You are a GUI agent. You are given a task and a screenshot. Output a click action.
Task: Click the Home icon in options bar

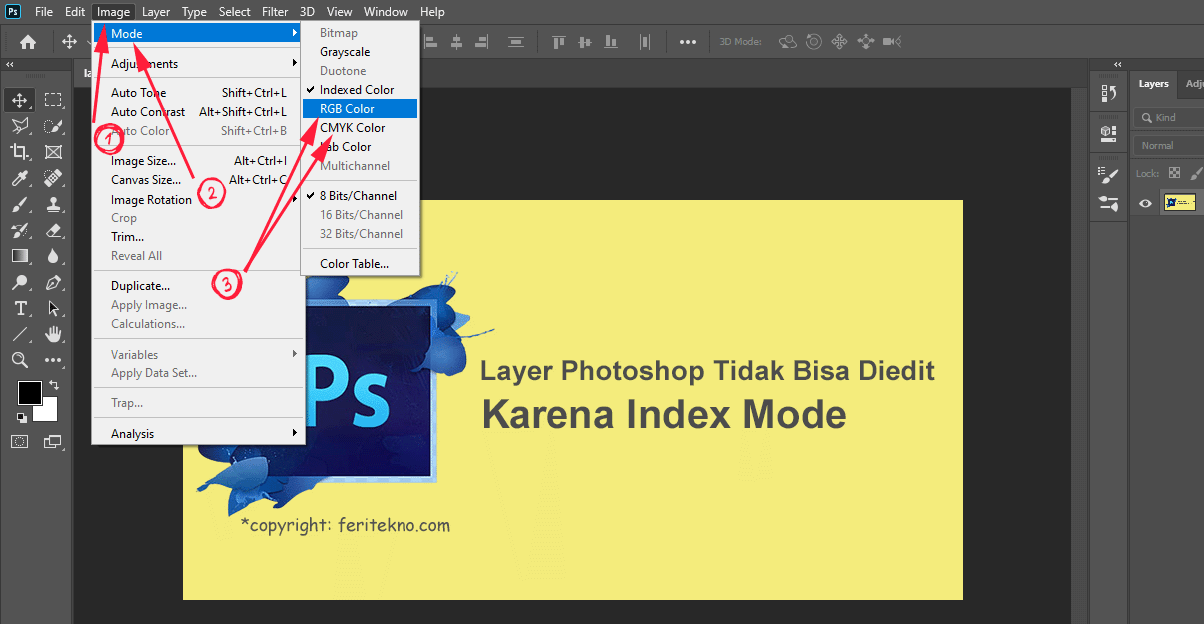click(x=28, y=42)
